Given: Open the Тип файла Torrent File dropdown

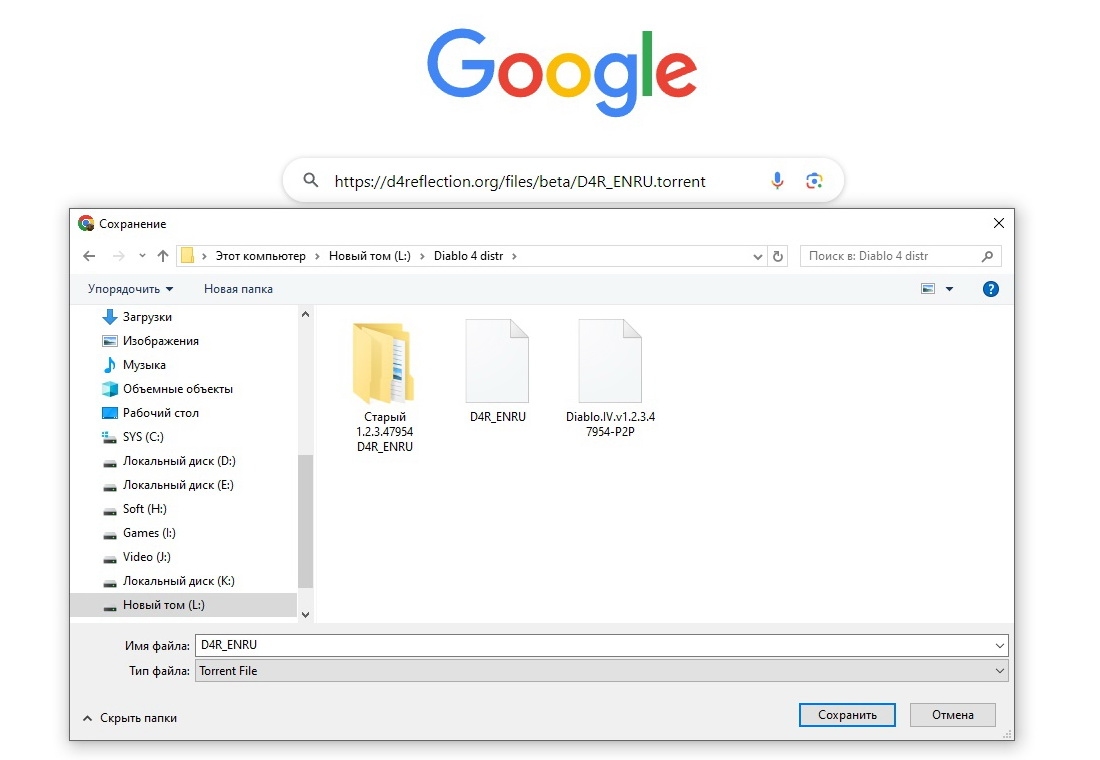Looking at the screenshot, I should (601, 671).
